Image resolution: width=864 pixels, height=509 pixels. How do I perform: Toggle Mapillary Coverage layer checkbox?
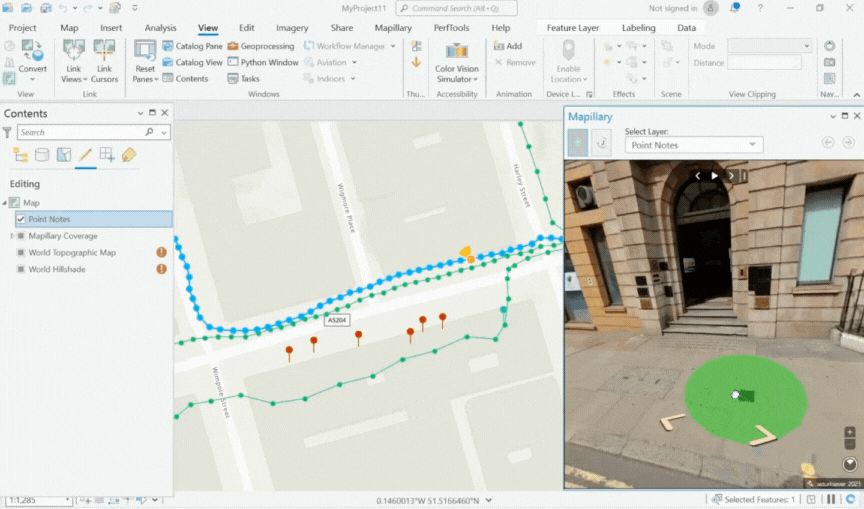(x=20, y=236)
